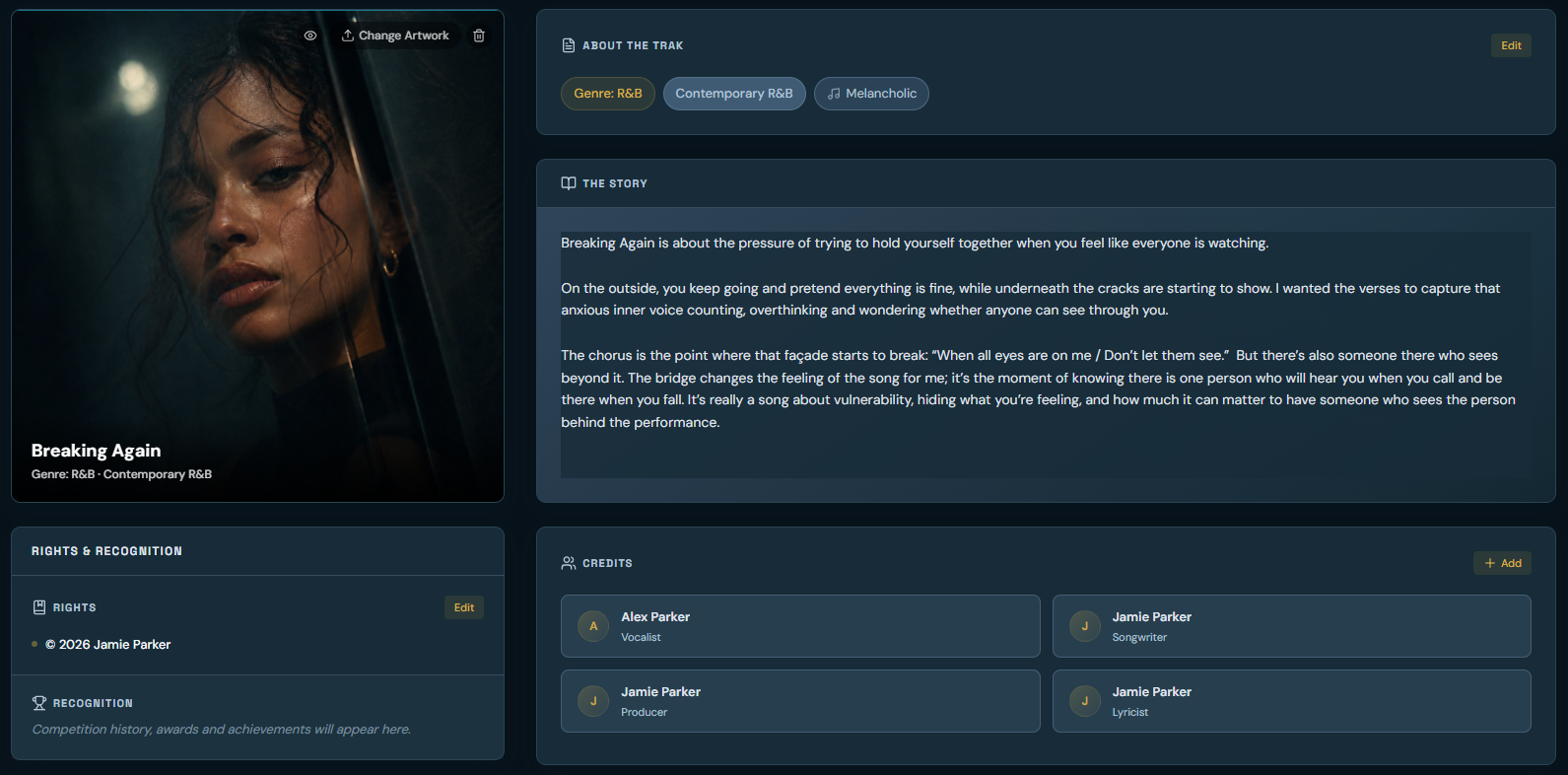Open Alex Parker Vocalist credit card

coord(800,626)
